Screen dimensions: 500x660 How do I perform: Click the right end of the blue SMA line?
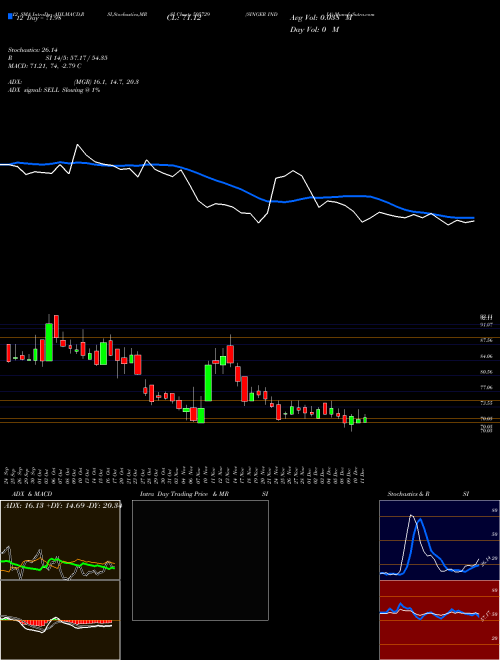point(473,218)
